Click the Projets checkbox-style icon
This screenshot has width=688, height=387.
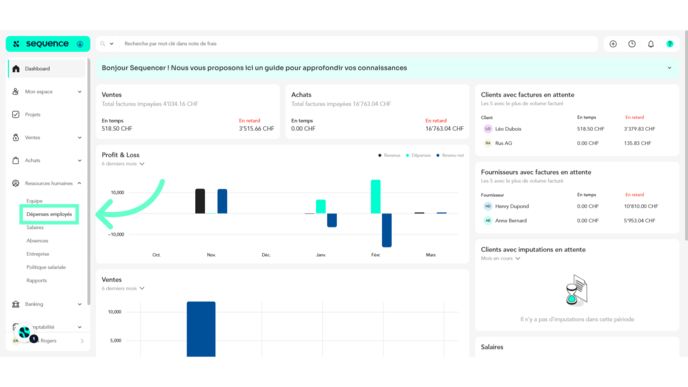click(x=16, y=115)
